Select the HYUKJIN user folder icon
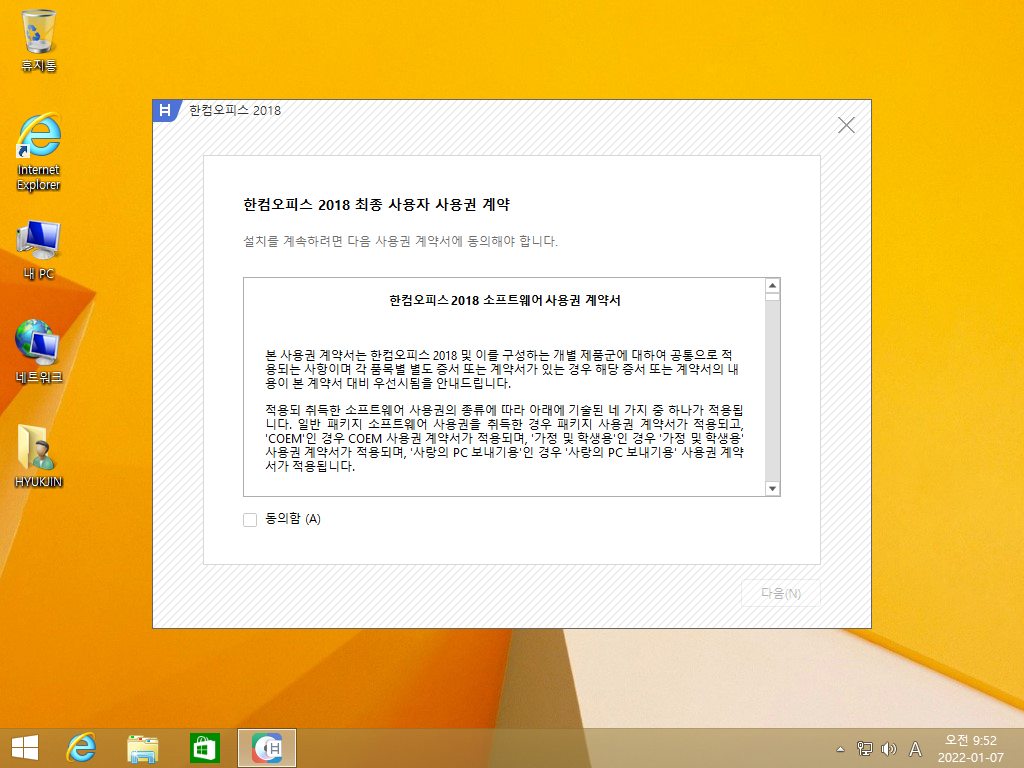The image size is (1024, 768). pyautogui.click(x=39, y=456)
